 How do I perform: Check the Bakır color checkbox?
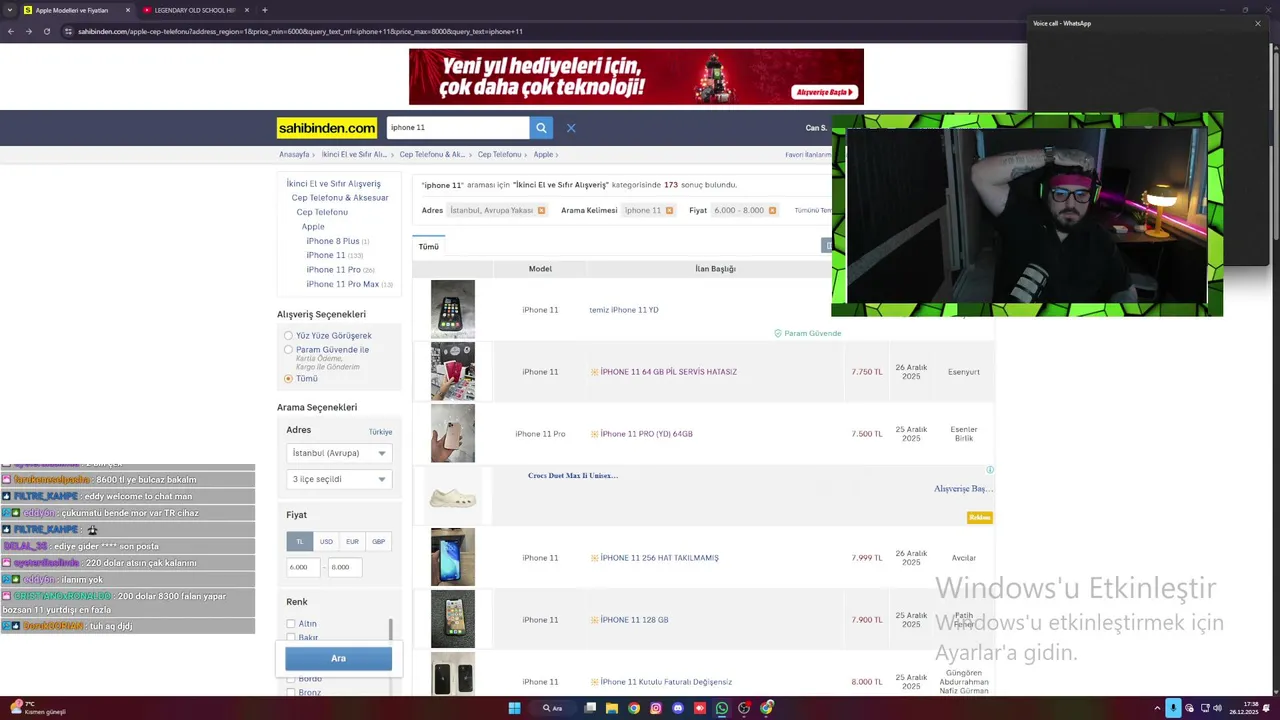point(291,637)
